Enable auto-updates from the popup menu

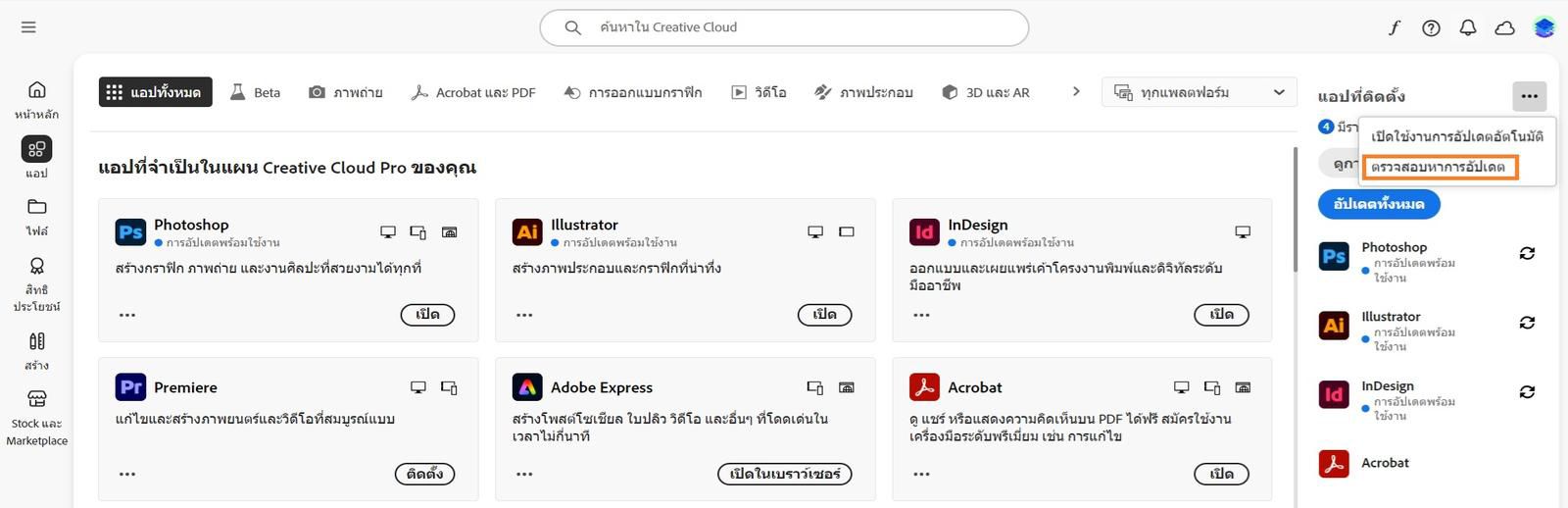(x=1457, y=136)
